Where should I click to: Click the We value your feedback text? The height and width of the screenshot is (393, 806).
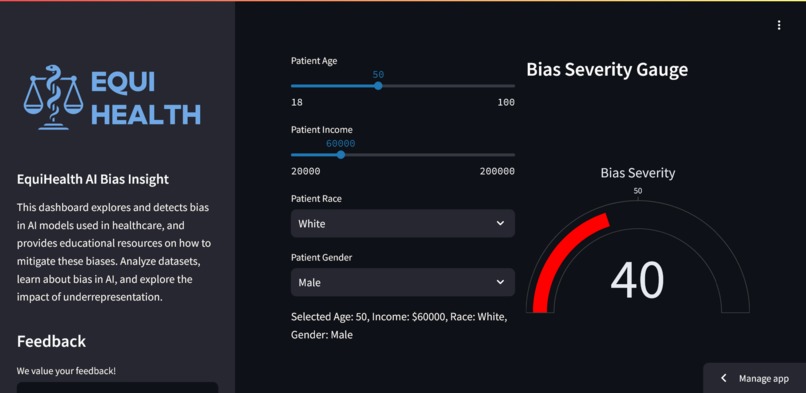click(x=66, y=370)
